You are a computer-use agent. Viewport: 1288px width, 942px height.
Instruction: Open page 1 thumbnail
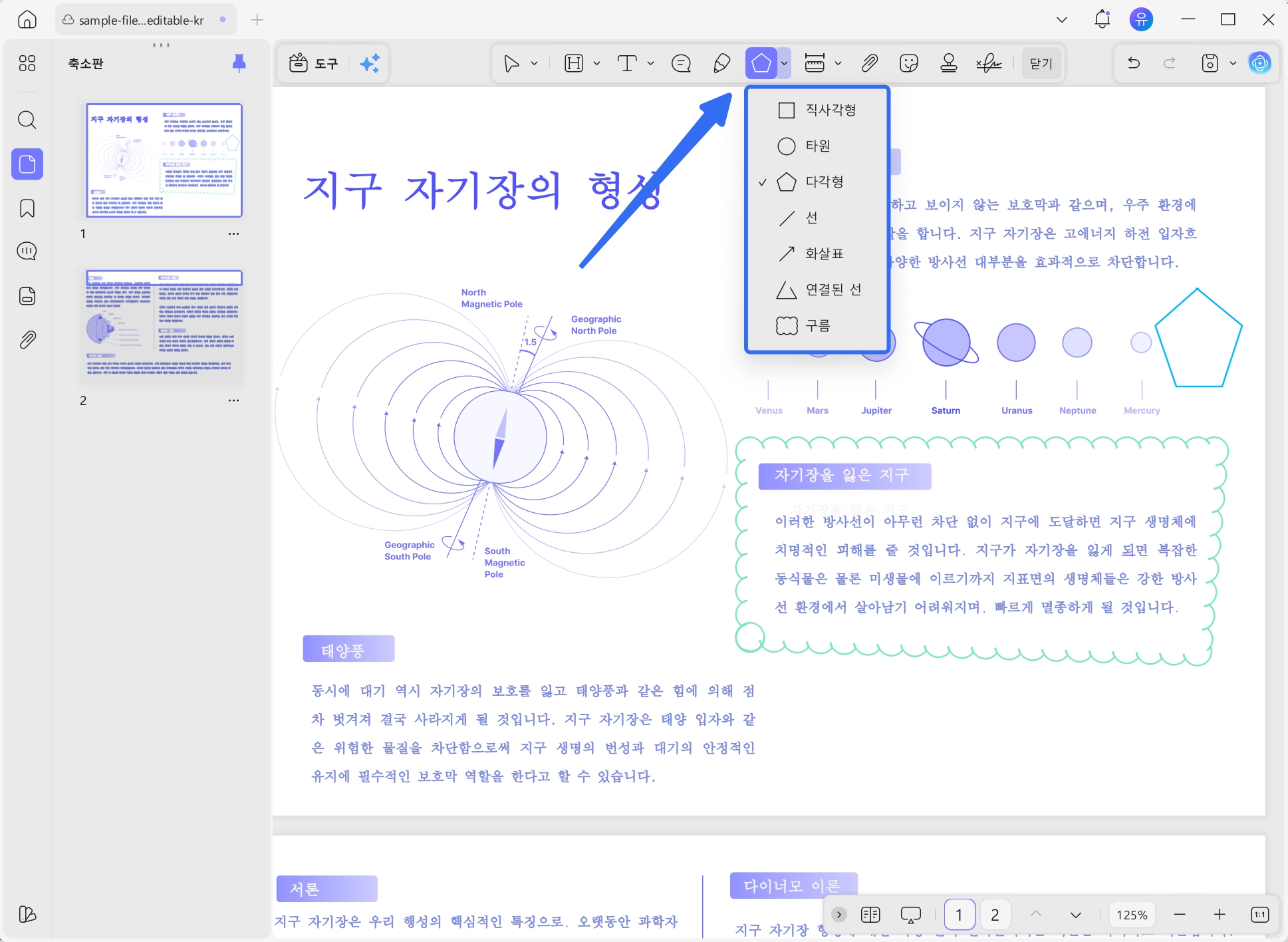click(164, 160)
